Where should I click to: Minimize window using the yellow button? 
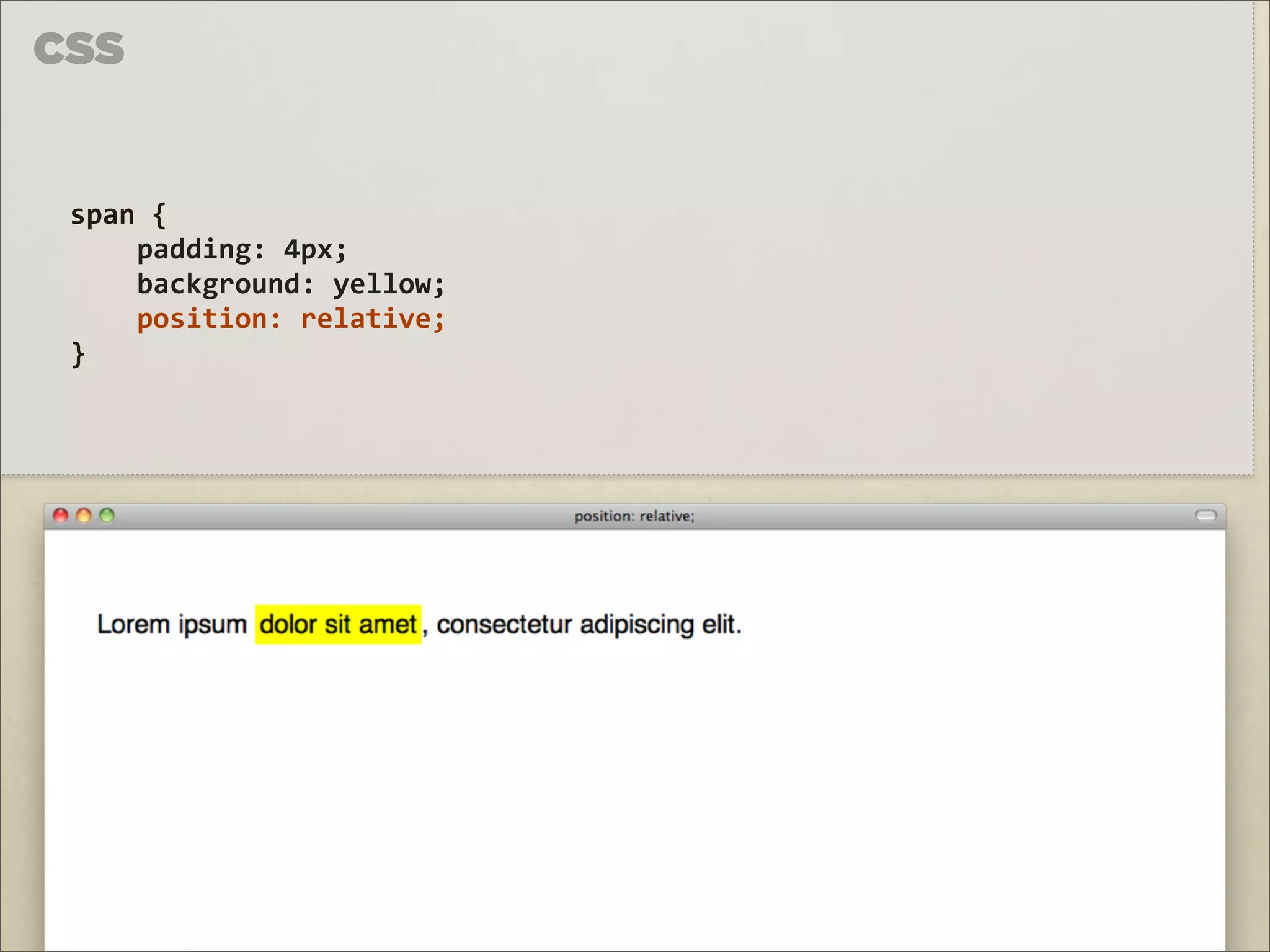(x=84, y=516)
